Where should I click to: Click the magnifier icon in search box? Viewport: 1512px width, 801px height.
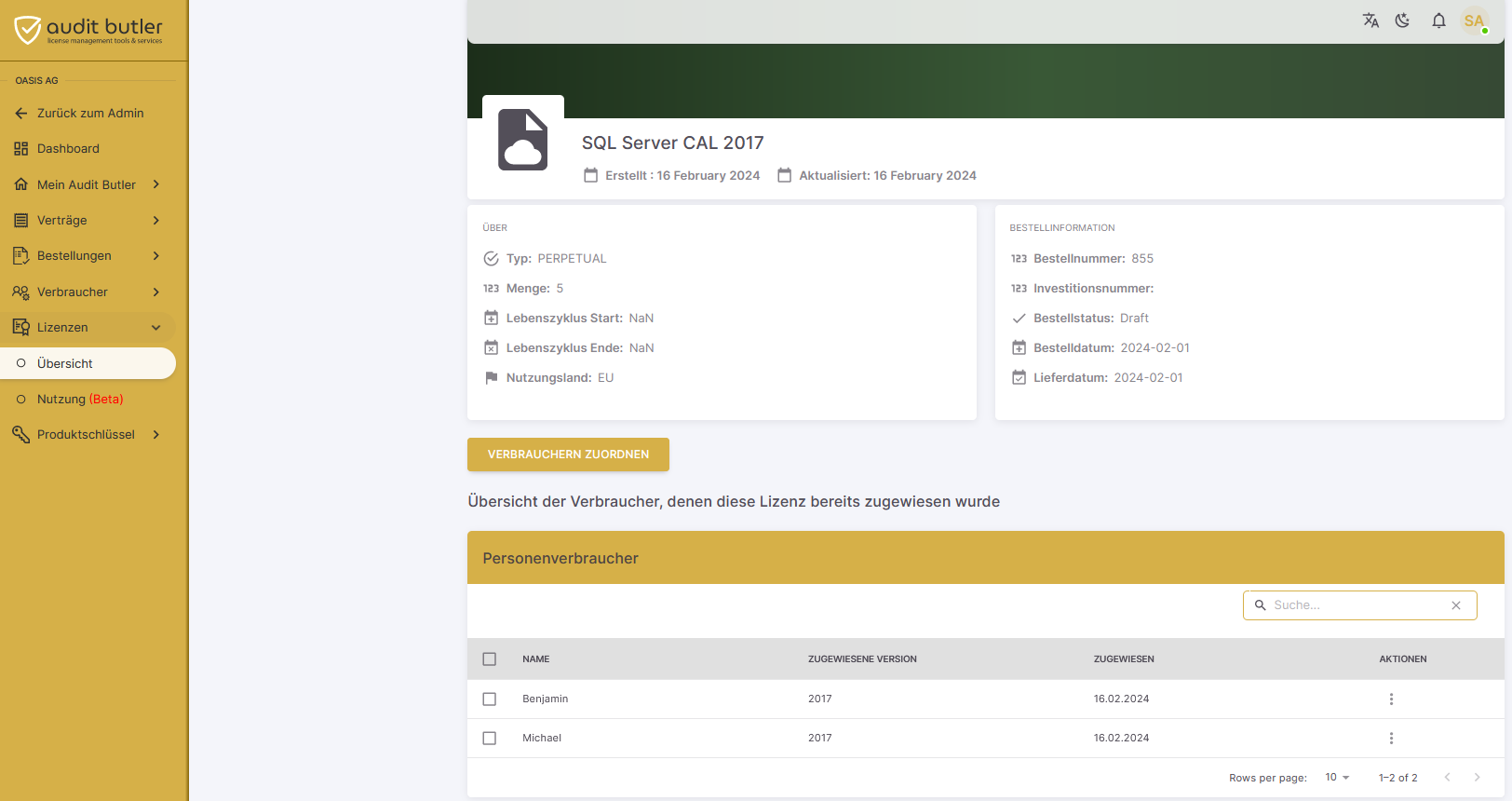click(1261, 605)
